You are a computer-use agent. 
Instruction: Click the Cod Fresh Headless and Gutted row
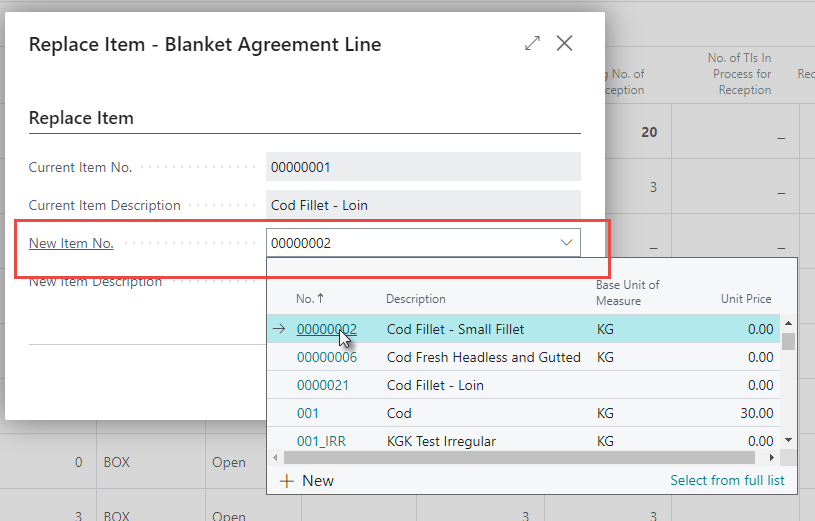483,357
